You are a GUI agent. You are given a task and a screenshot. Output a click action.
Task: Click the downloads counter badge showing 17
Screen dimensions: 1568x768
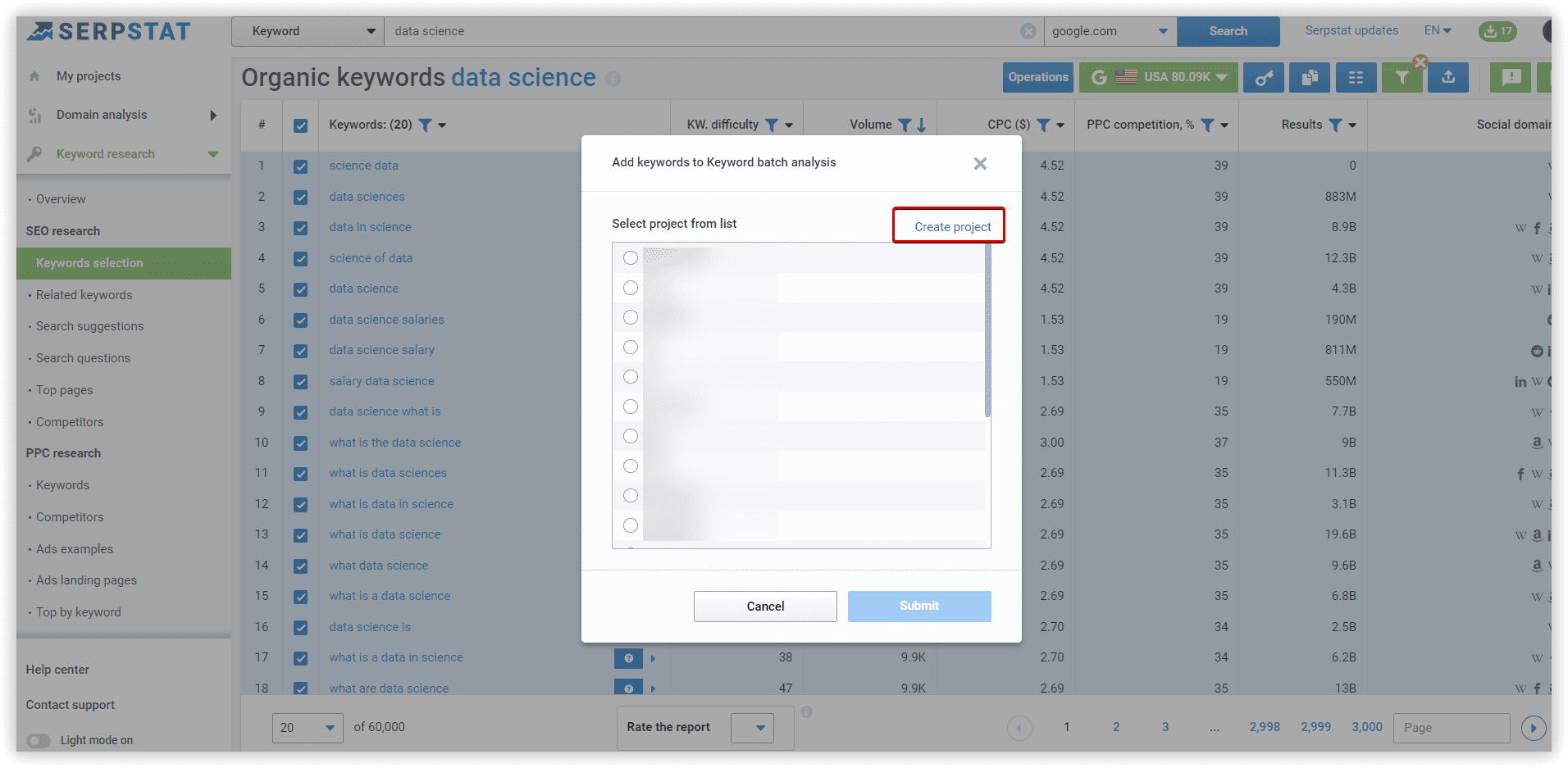point(1497,31)
